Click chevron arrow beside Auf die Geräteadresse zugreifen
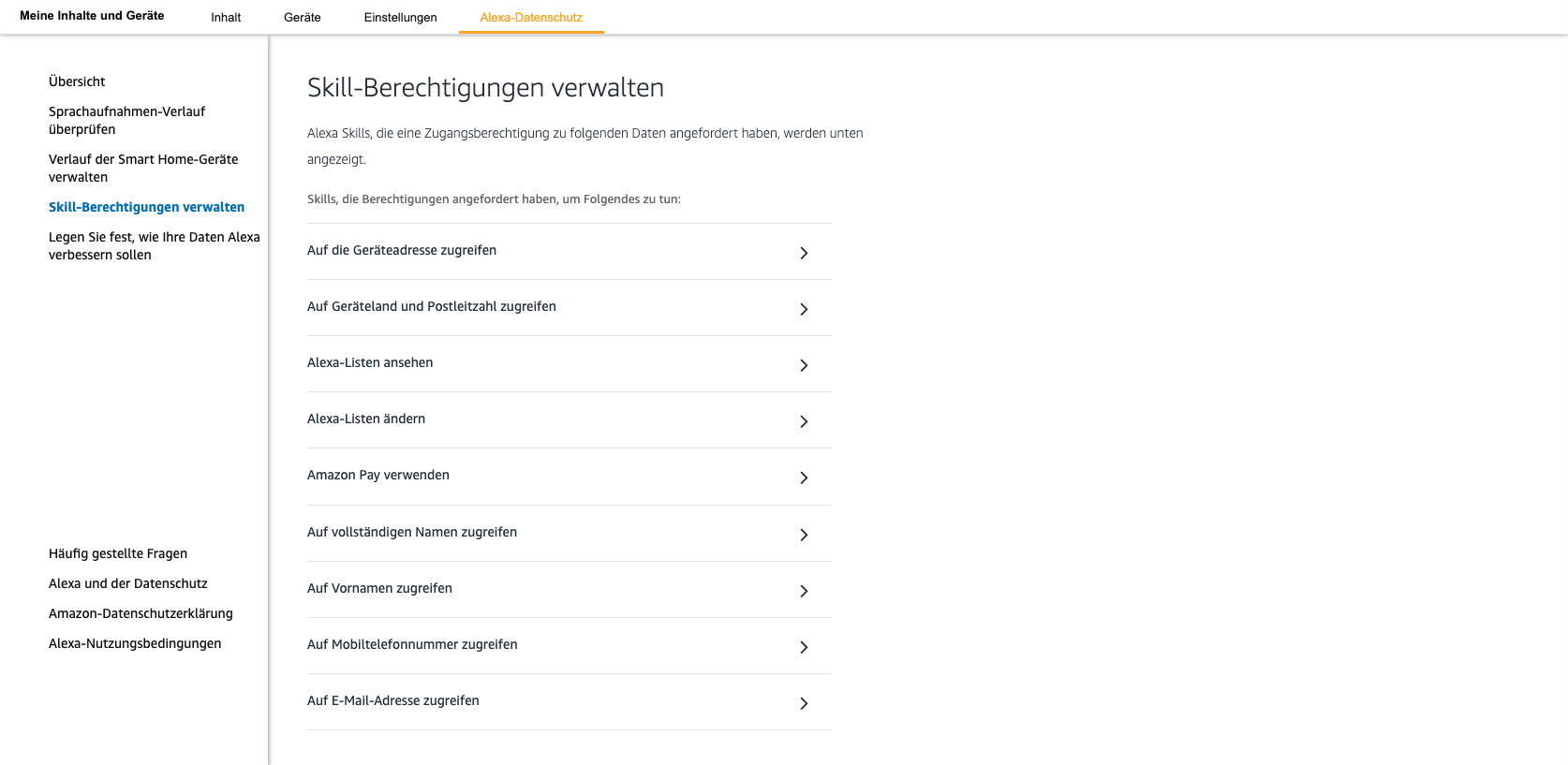 click(804, 253)
